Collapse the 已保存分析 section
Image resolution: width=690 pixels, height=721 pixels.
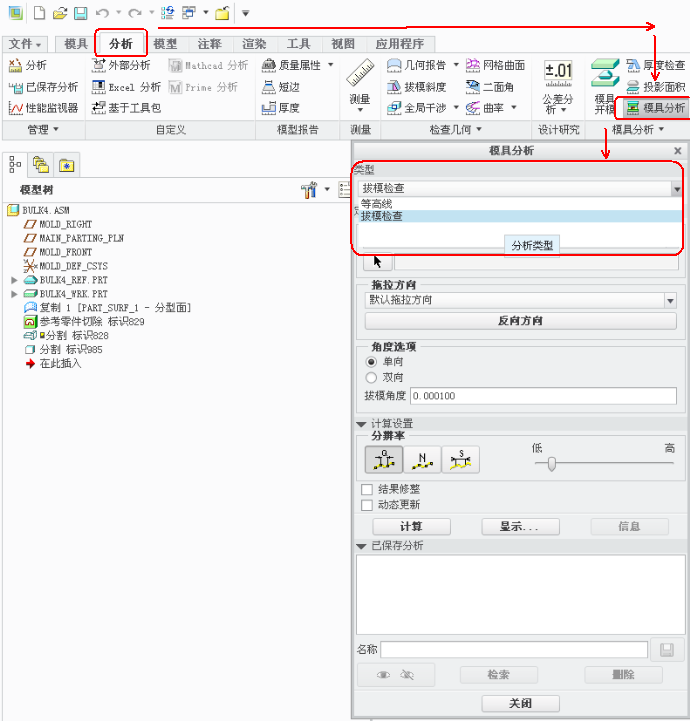[x=361, y=546]
